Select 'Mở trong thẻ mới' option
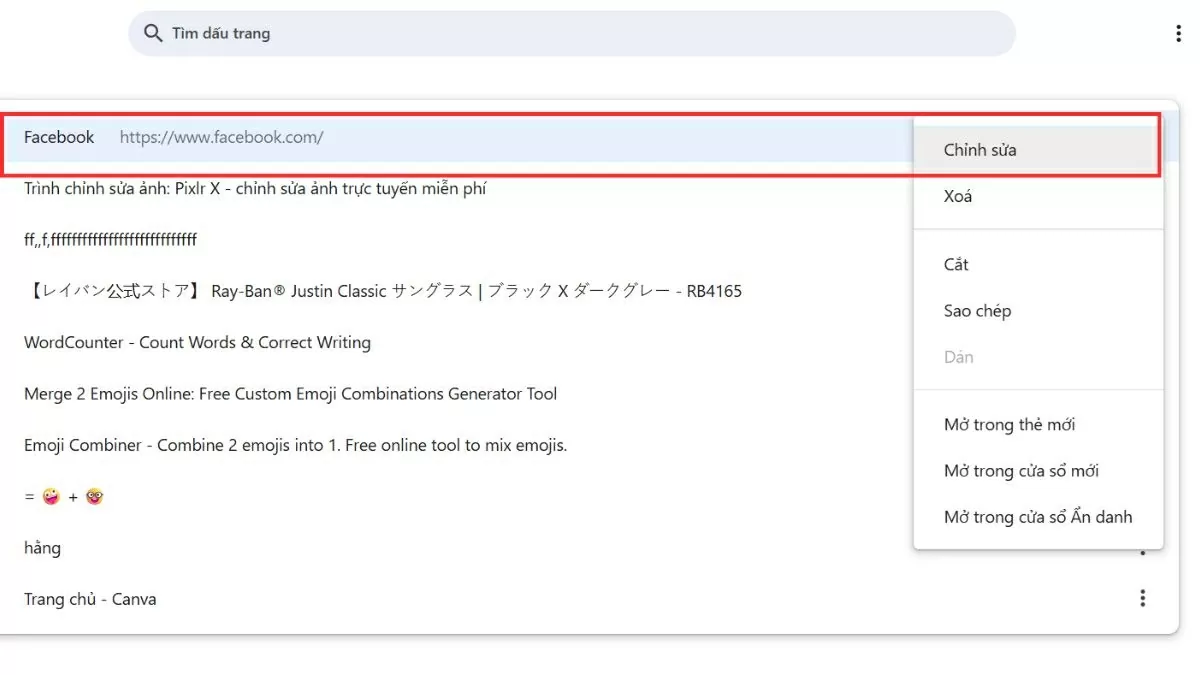Viewport: 1200px width, 675px height. coord(1009,425)
